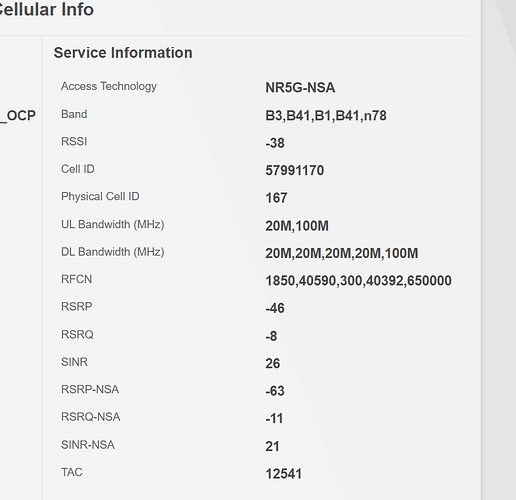Select the NR5G-NSA access technology value
The image size is (516, 500).
tap(300, 88)
